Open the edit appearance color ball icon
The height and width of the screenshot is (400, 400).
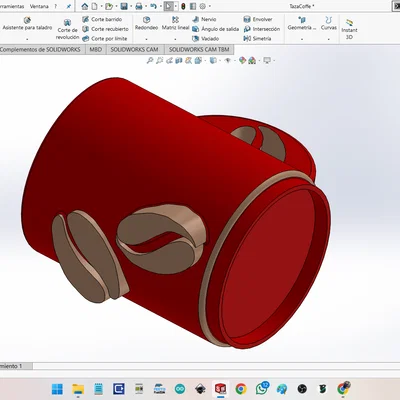[242, 60]
